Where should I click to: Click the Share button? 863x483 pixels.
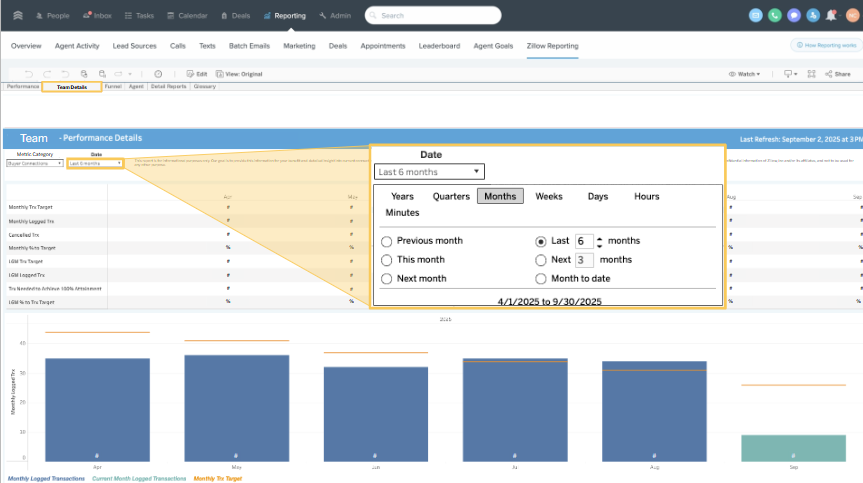(838, 74)
